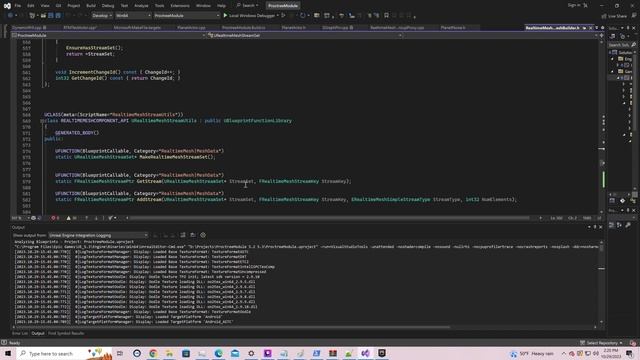Toggle word wrap in Output pane
640x360 pixels.
coord(193,235)
